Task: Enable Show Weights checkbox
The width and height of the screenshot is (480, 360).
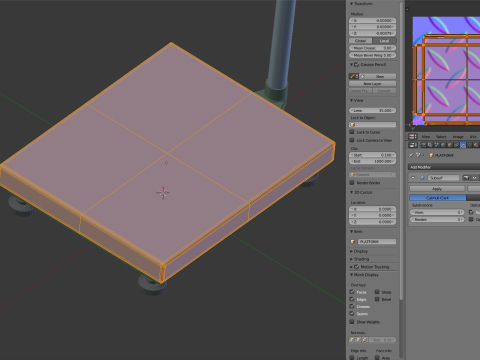Action: (x=352, y=322)
